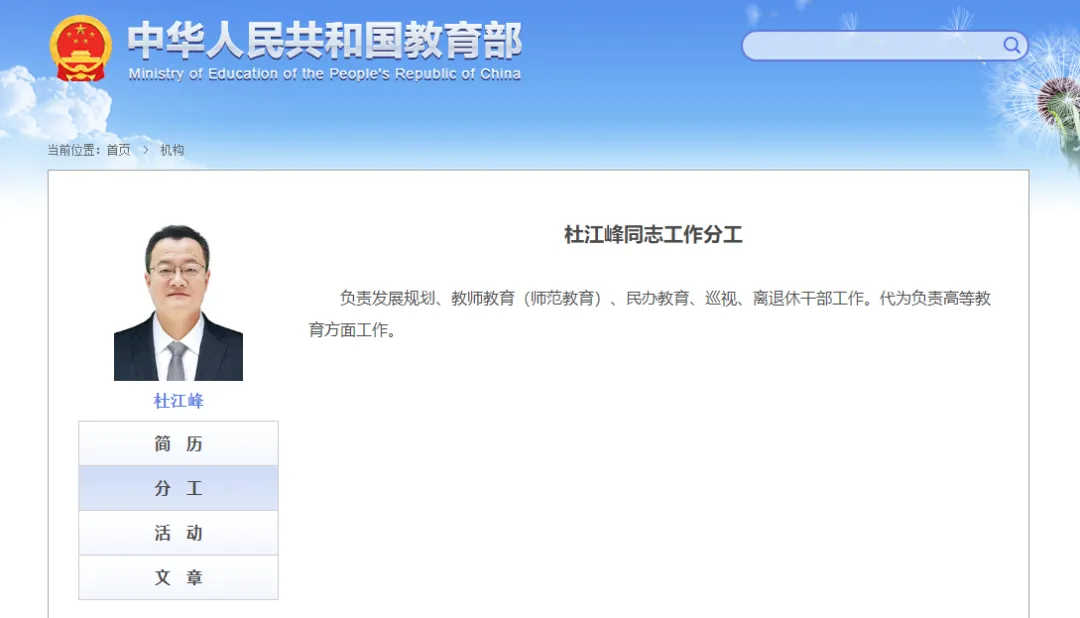Click the 中华人民共和国教育部 site title
This screenshot has height=618, width=1080.
point(324,41)
